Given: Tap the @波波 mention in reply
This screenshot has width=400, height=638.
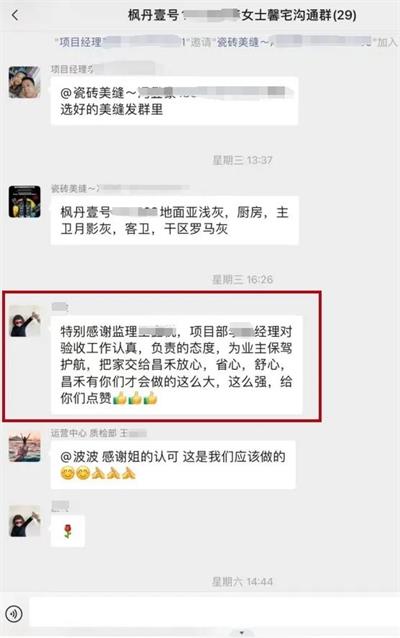Looking at the screenshot, I should pos(79,457).
